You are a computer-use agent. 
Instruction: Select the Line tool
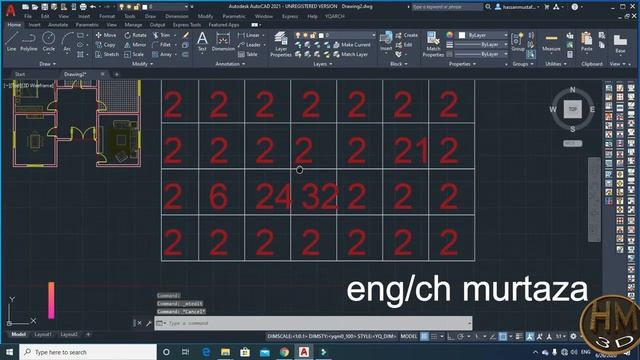pyautogui.click(x=11, y=42)
